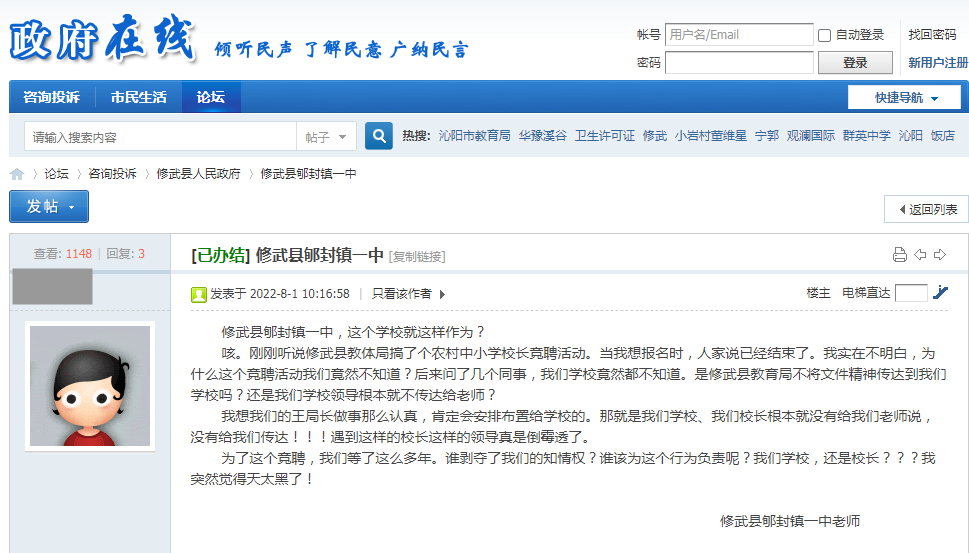Focus the 用户名/Email account input field
This screenshot has height=553, width=969.
tap(739, 35)
